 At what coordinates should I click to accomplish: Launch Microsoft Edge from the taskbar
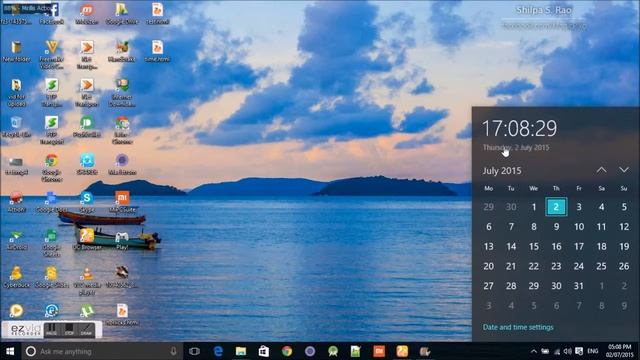click(x=218, y=351)
